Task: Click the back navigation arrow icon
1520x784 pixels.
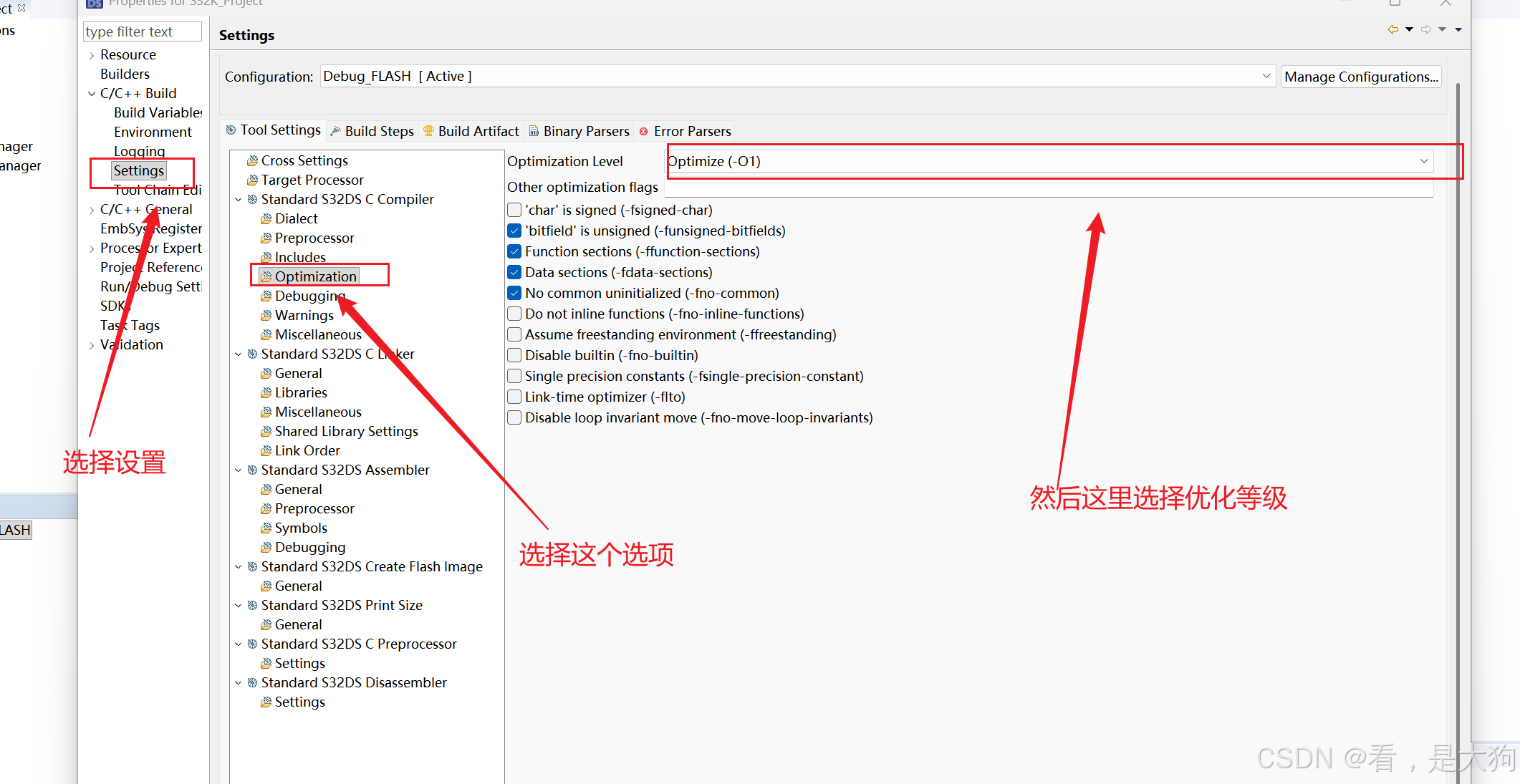Action: point(1392,29)
